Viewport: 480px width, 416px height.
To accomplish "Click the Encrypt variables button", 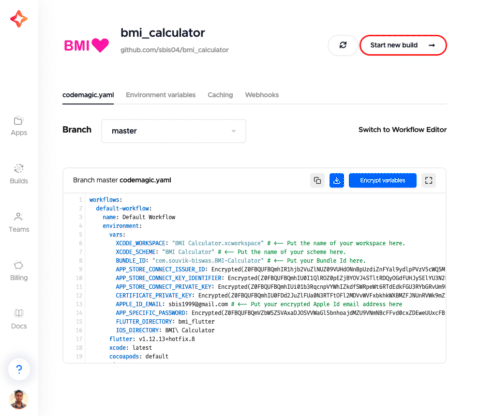I will pos(382,180).
